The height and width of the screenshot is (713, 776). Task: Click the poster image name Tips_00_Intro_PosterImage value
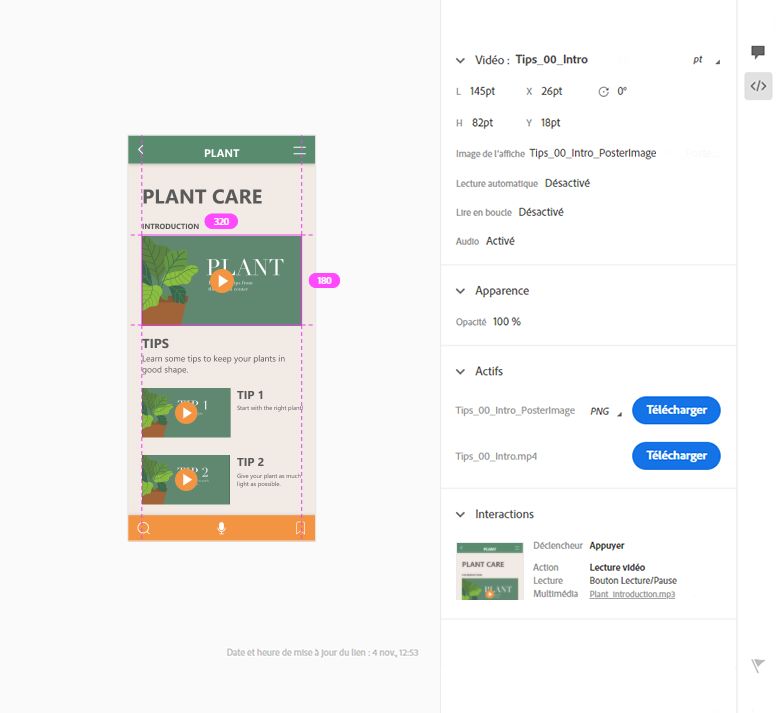click(593, 153)
